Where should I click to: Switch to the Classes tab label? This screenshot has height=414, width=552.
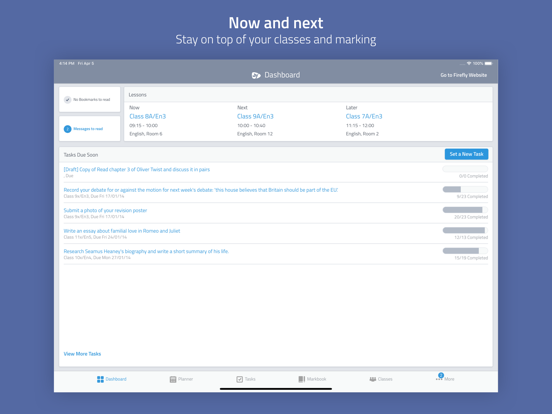pyautogui.click(x=385, y=379)
